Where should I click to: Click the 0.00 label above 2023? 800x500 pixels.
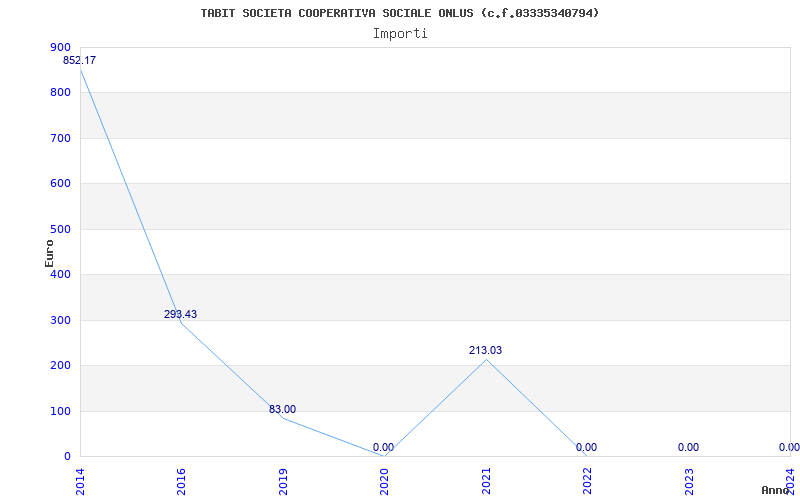click(x=688, y=447)
